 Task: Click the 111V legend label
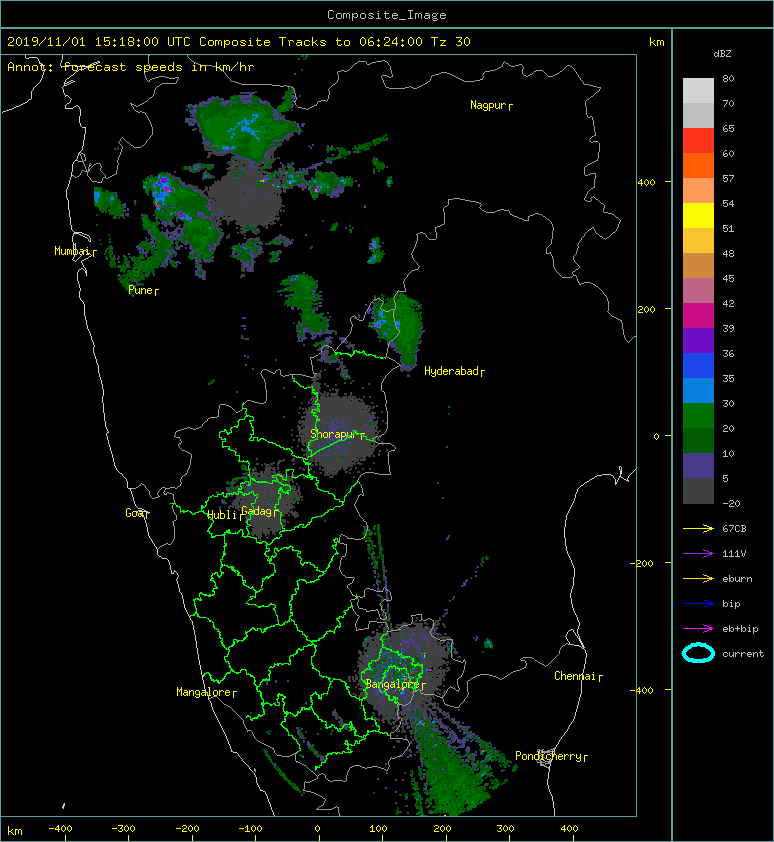pyautogui.click(x=734, y=554)
